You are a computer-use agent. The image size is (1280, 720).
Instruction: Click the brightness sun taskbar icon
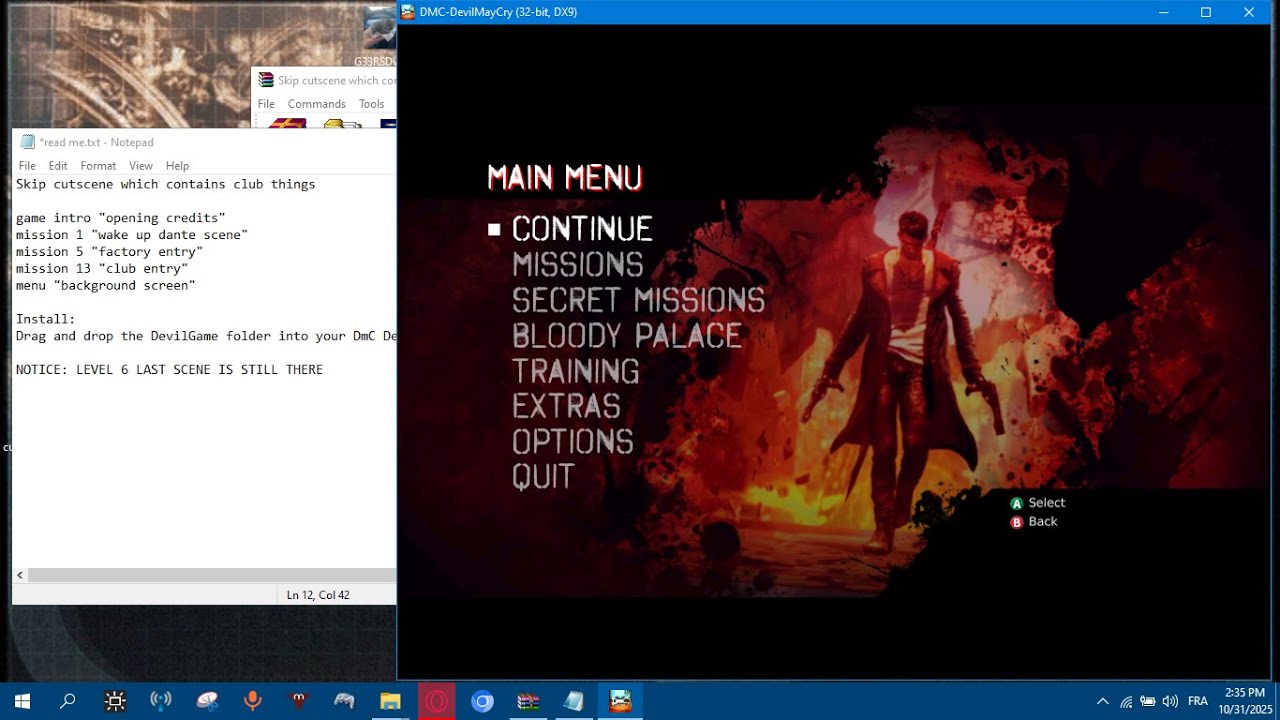[x=115, y=701]
